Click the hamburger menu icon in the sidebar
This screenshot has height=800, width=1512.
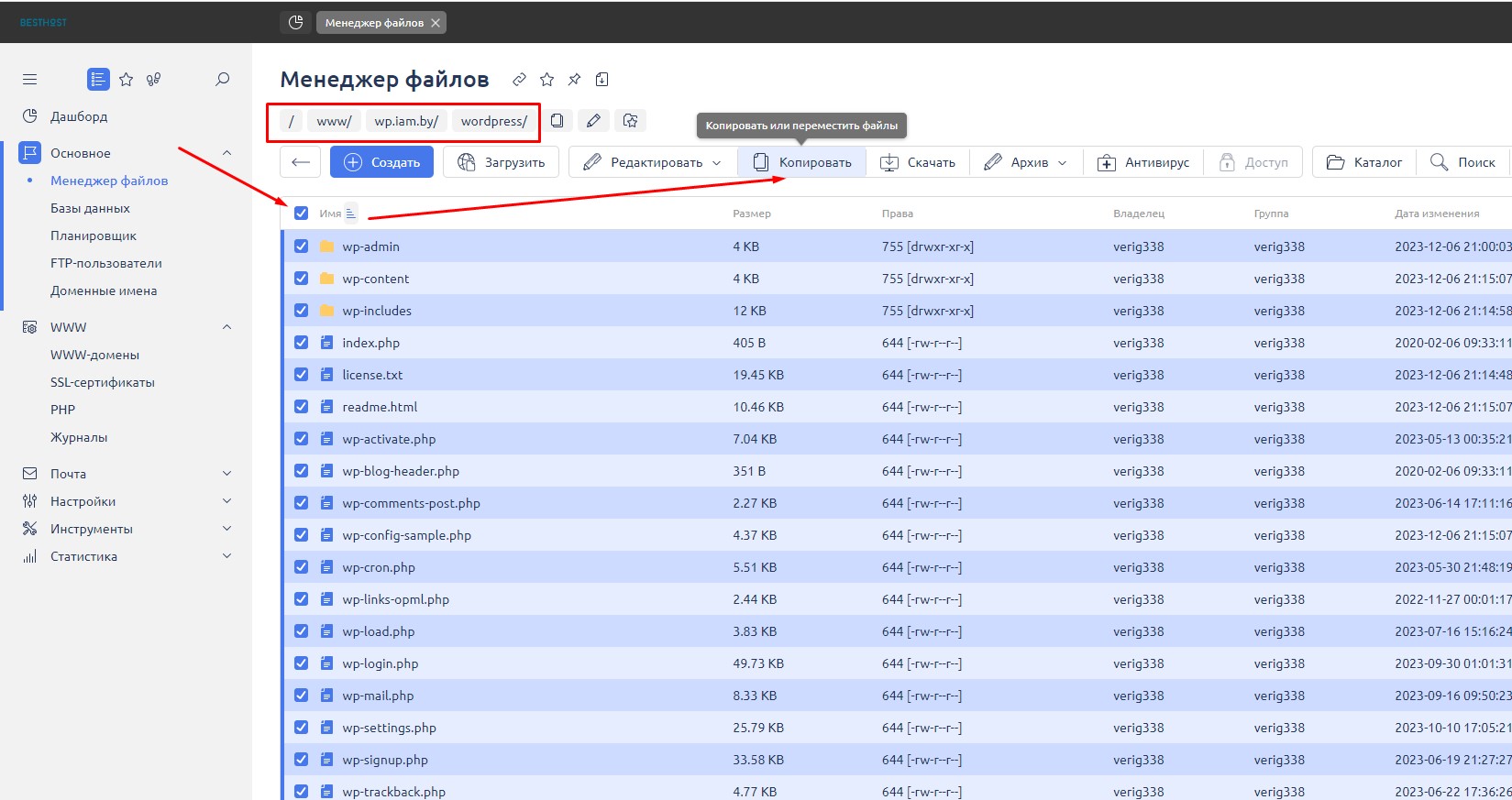pyautogui.click(x=30, y=80)
